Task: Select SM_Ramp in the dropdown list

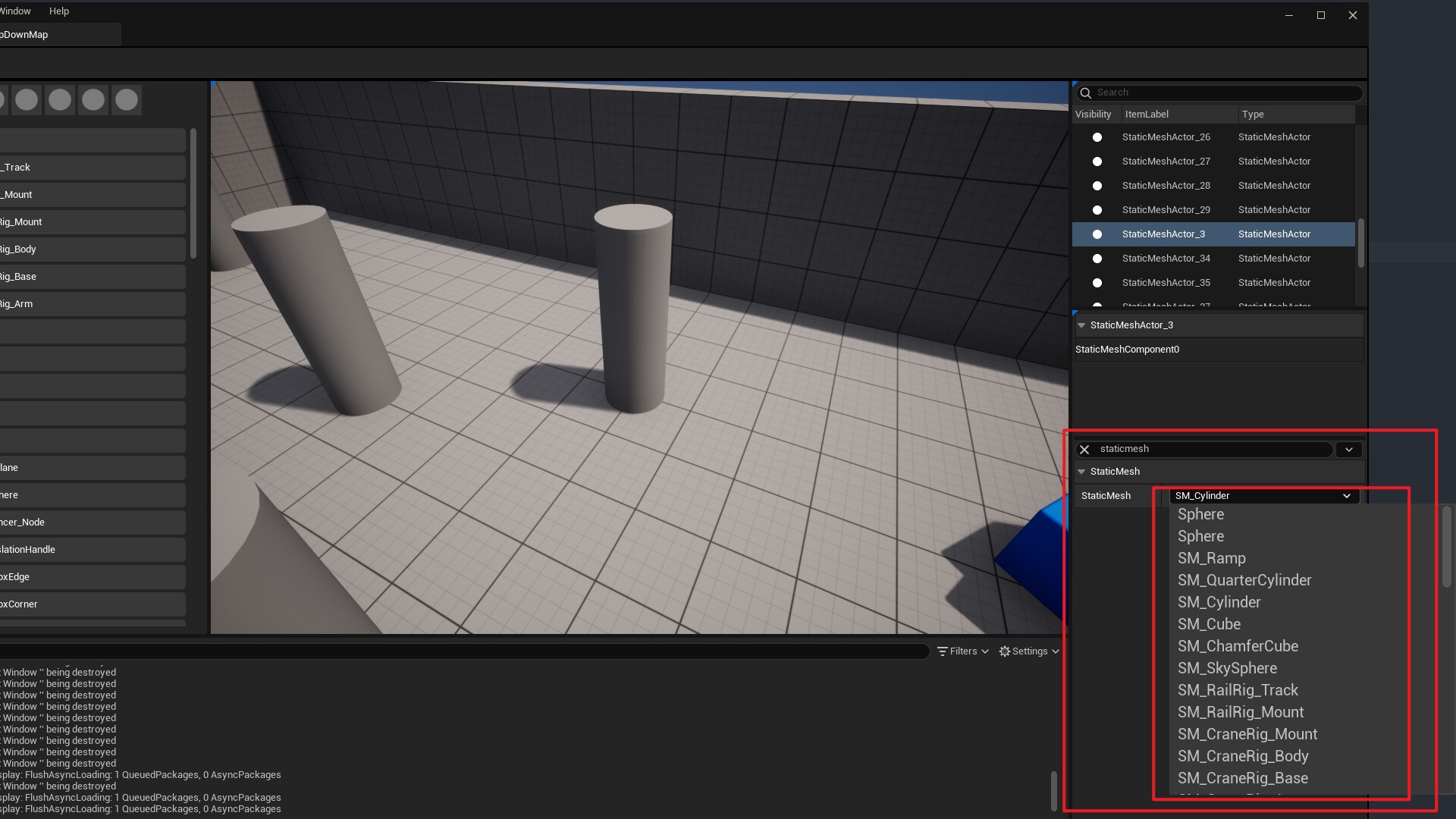Action: click(1211, 558)
